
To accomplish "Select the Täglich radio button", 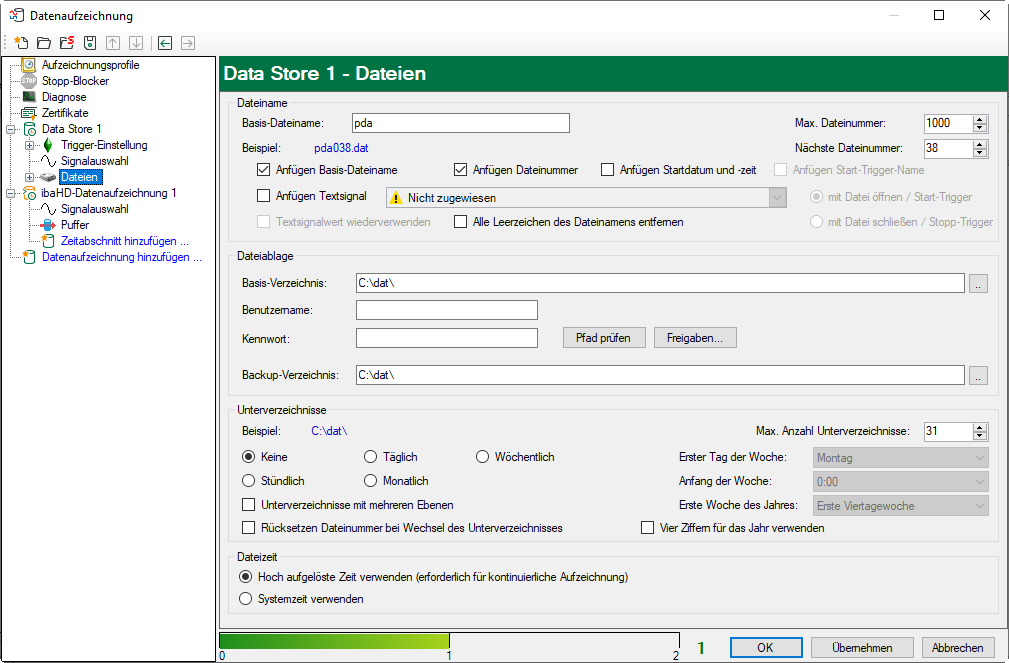I will [370, 457].
